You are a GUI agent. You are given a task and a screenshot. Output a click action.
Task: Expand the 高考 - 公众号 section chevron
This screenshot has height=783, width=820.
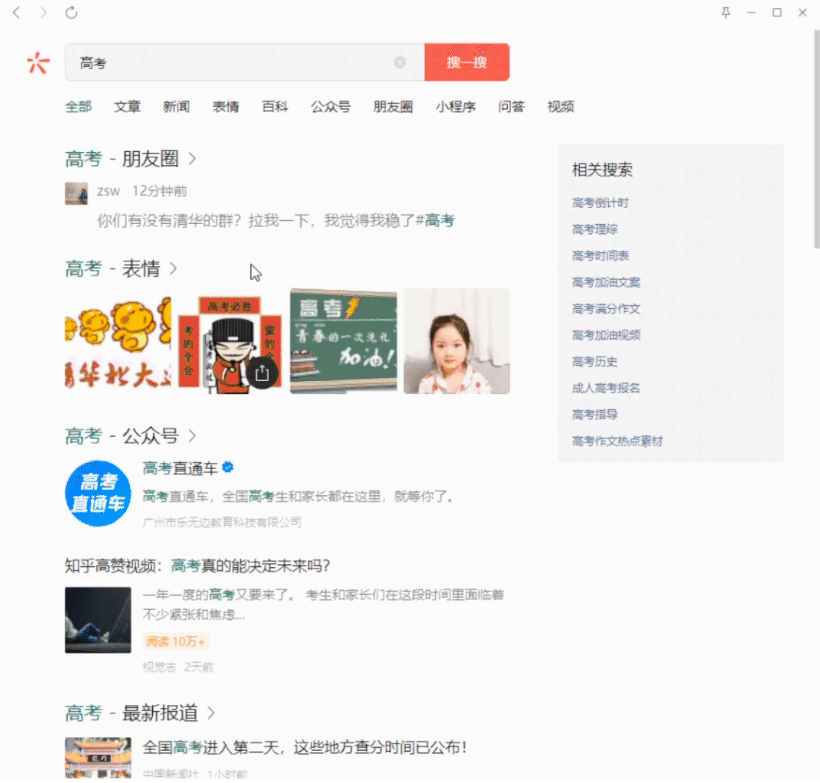pyautogui.click(x=192, y=436)
